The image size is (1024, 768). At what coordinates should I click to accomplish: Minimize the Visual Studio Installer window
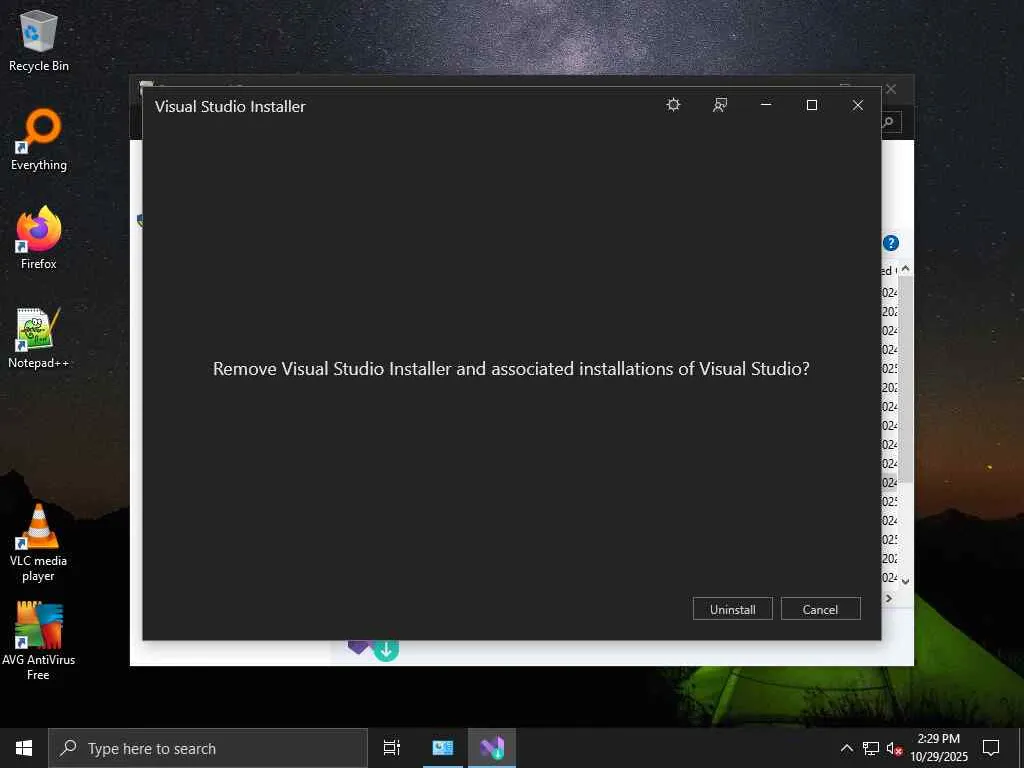[x=766, y=105]
